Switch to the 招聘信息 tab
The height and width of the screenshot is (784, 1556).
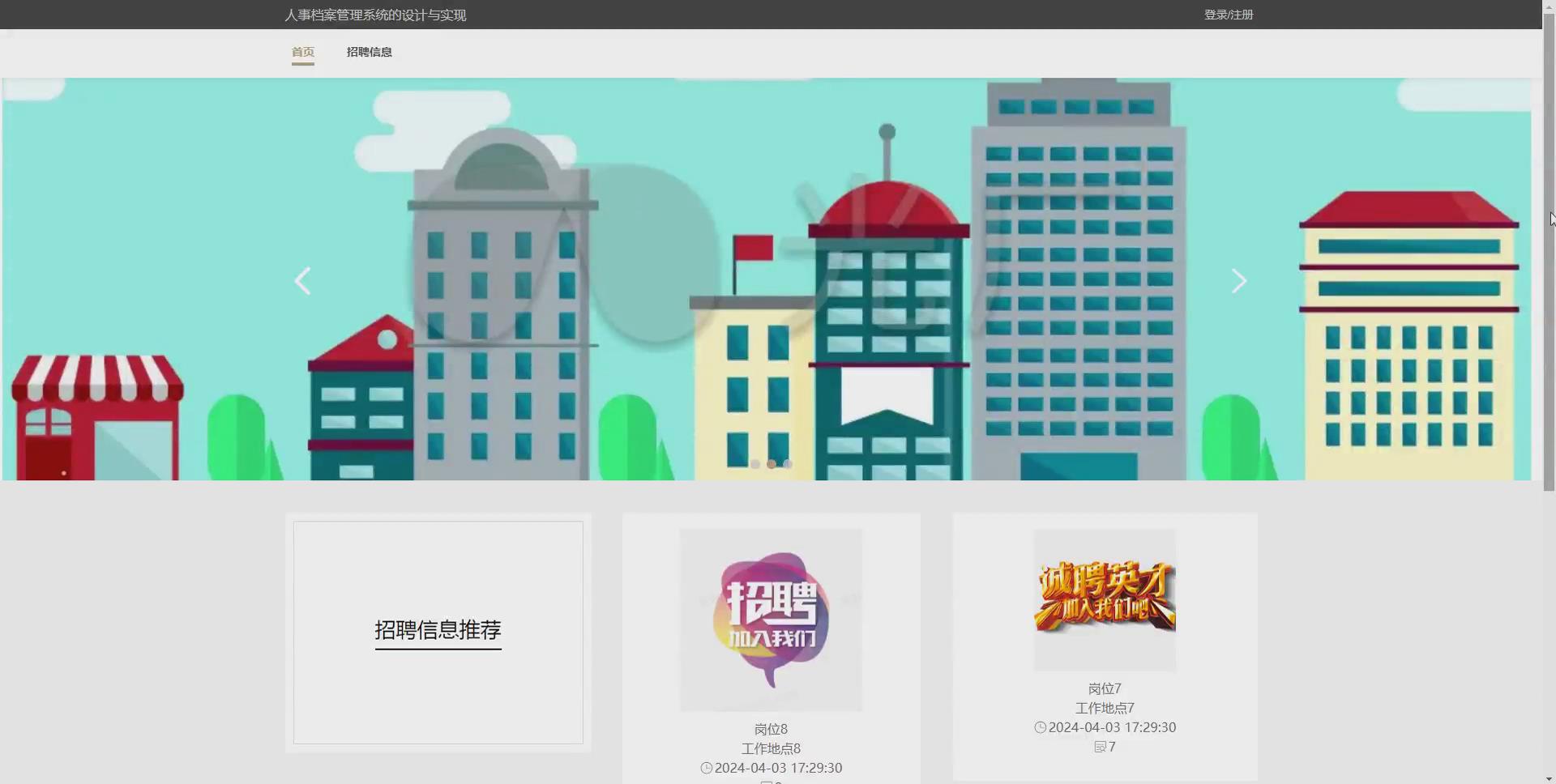[x=370, y=52]
